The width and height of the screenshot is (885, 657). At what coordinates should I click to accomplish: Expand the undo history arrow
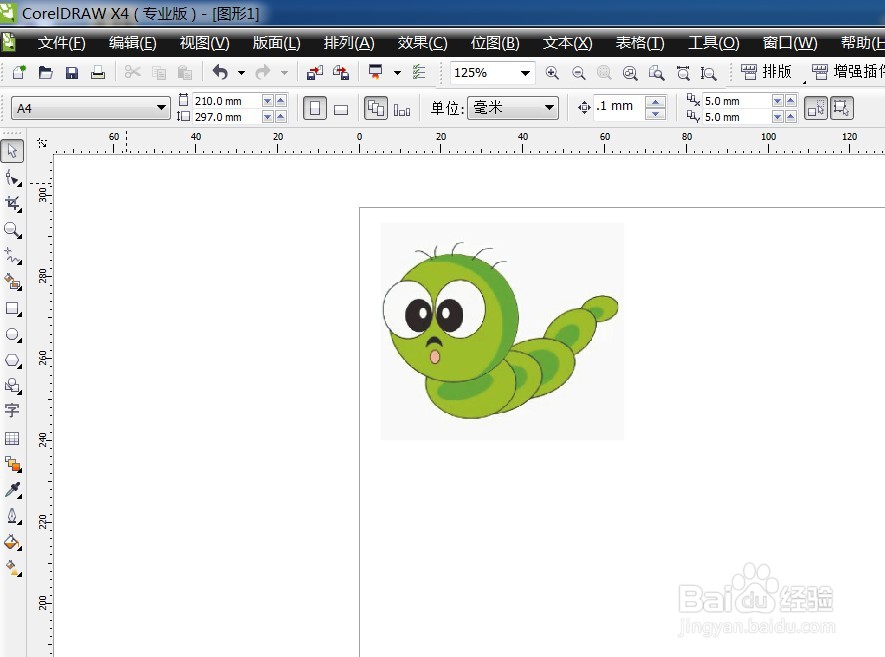point(241,72)
